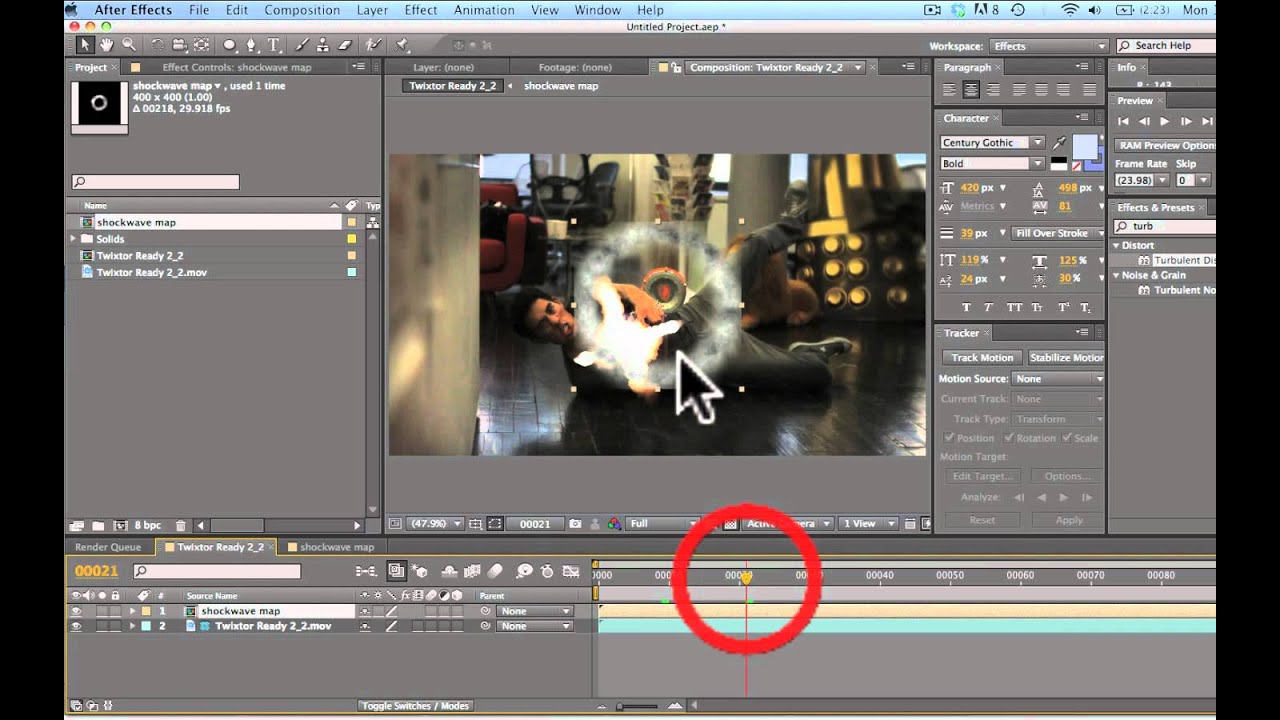Click the Brainstorm icon in timeline
Image resolution: width=1280 pixels, height=720 pixels.
click(x=524, y=571)
